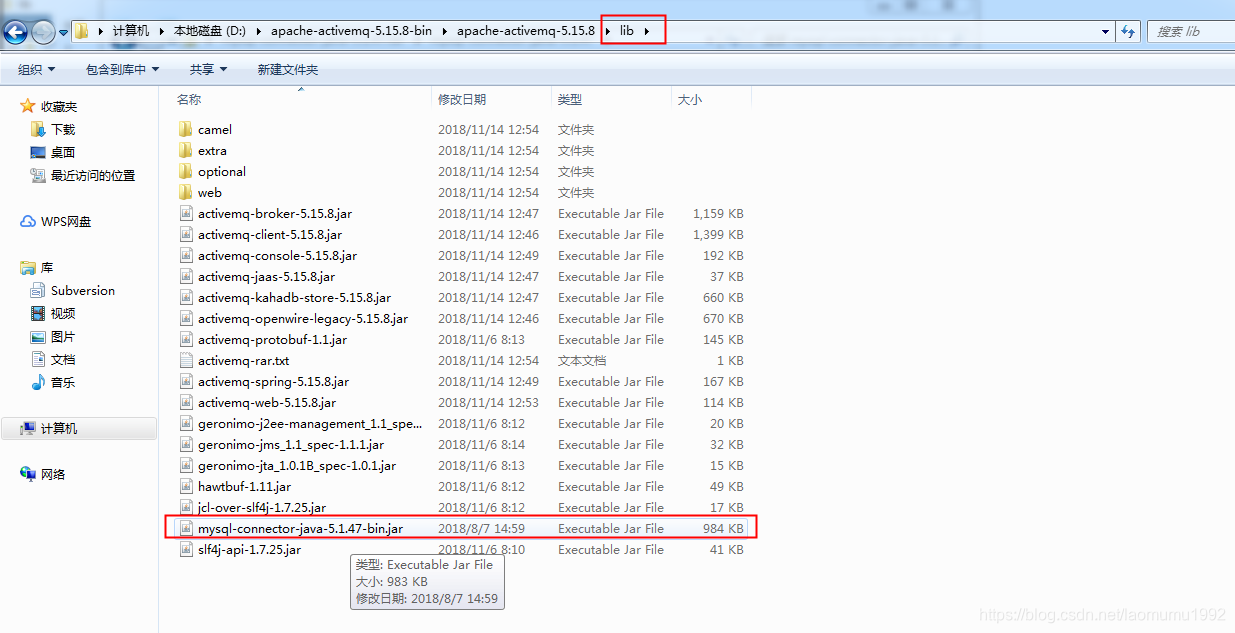
Task: Select the apache-activemq-5.15.8 breadcrumb segment
Action: click(525, 31)
